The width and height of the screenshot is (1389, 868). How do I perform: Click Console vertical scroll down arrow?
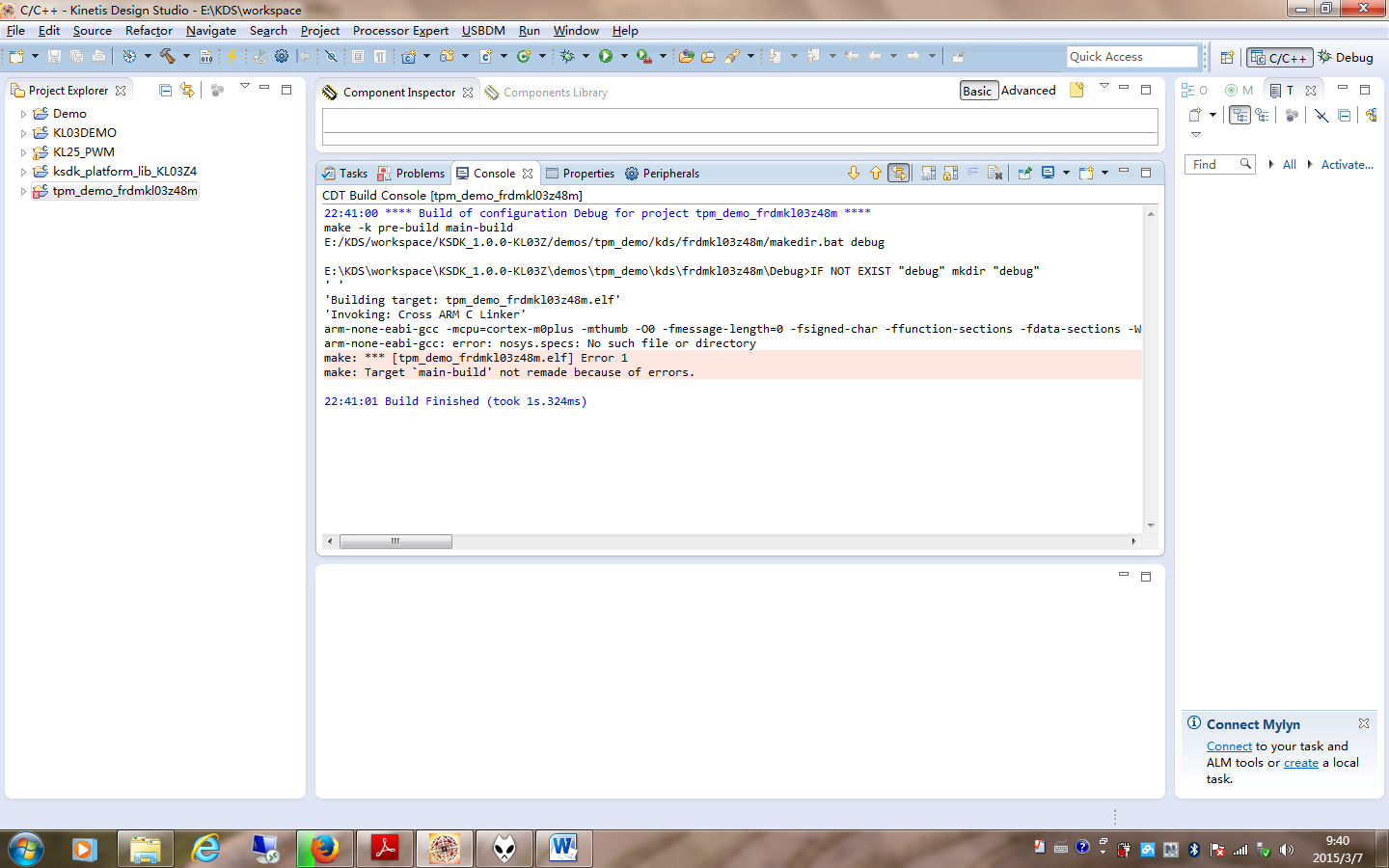point(1150,526)
